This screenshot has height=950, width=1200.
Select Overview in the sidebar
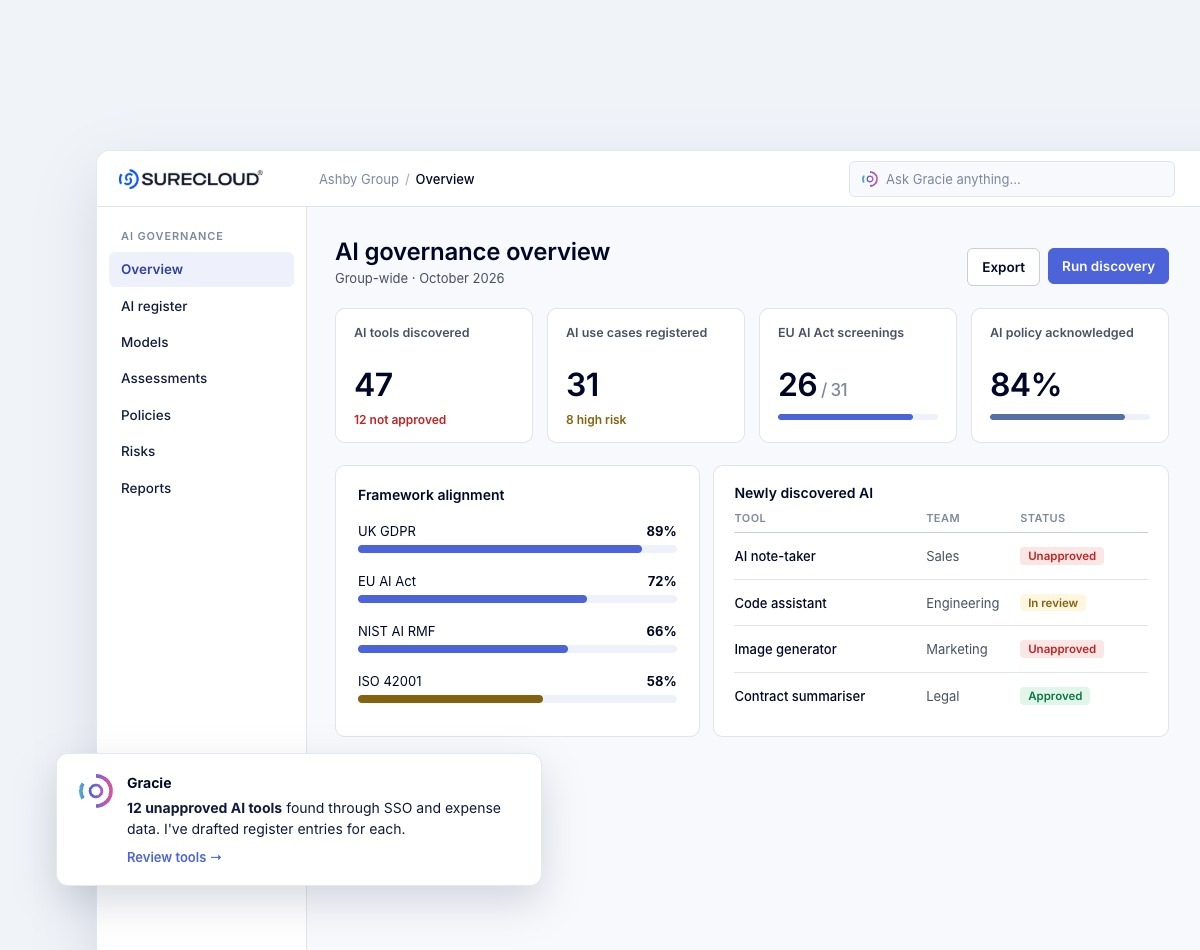click(201, 269)
